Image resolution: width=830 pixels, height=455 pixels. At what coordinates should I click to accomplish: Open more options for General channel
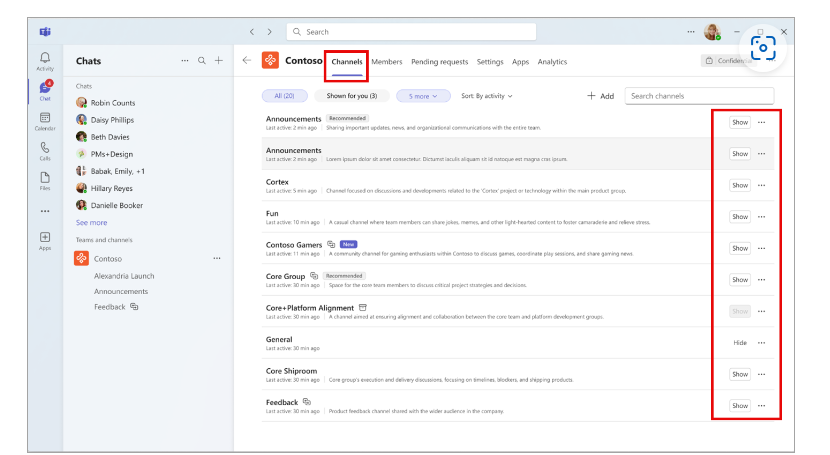761,343
